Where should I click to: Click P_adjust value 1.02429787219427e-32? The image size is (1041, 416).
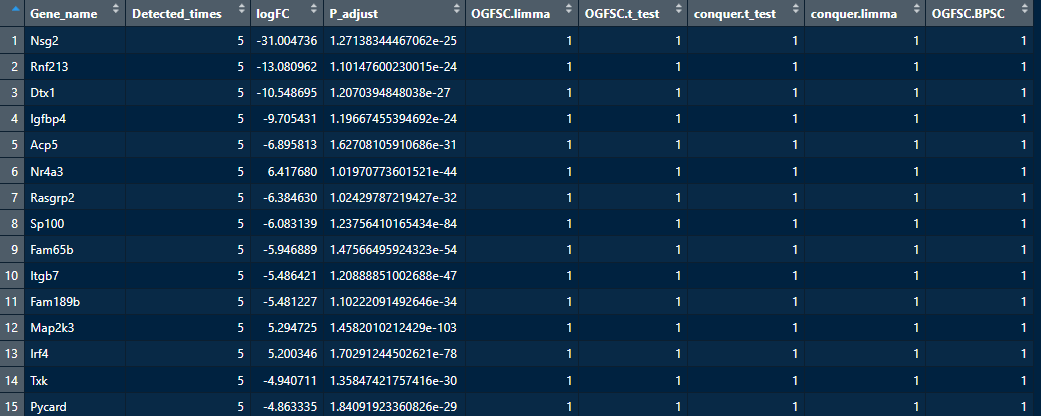point(393,197)
